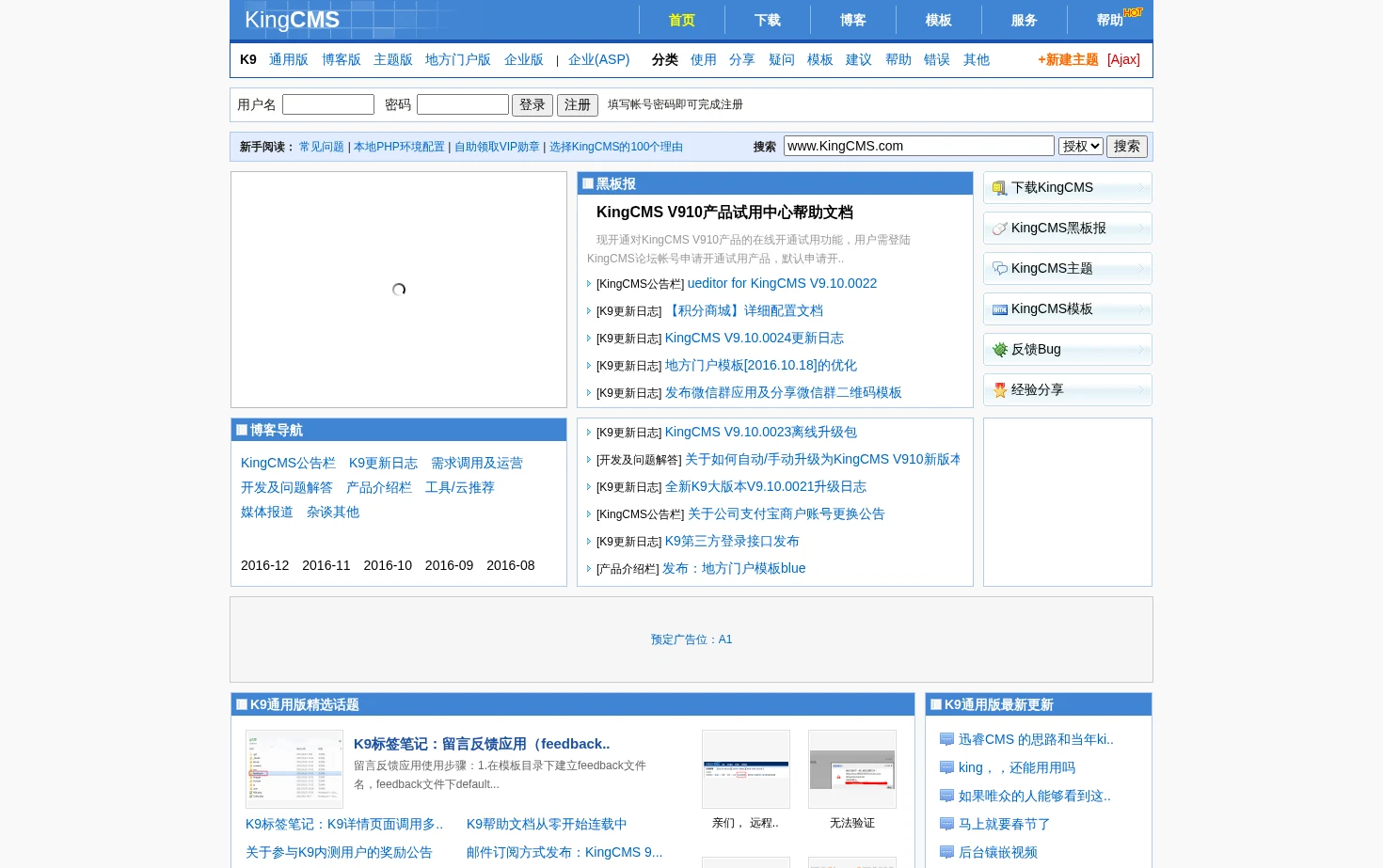Open the 博客 navigation tab

[x=852, y=20]
